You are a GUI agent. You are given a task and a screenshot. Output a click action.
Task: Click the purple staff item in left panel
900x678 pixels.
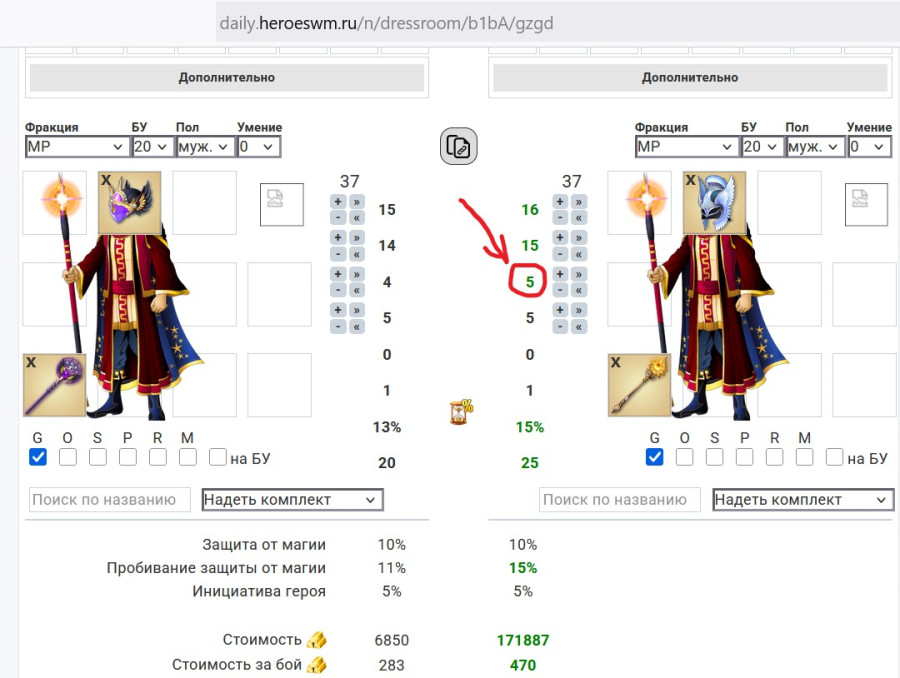coord(54,385)
